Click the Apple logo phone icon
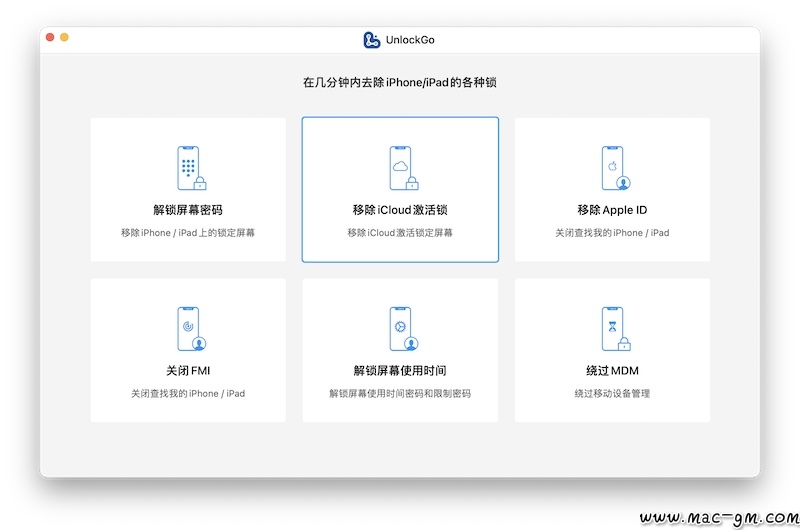The width and height of the screenshot is (800, 530). (616, 168)
